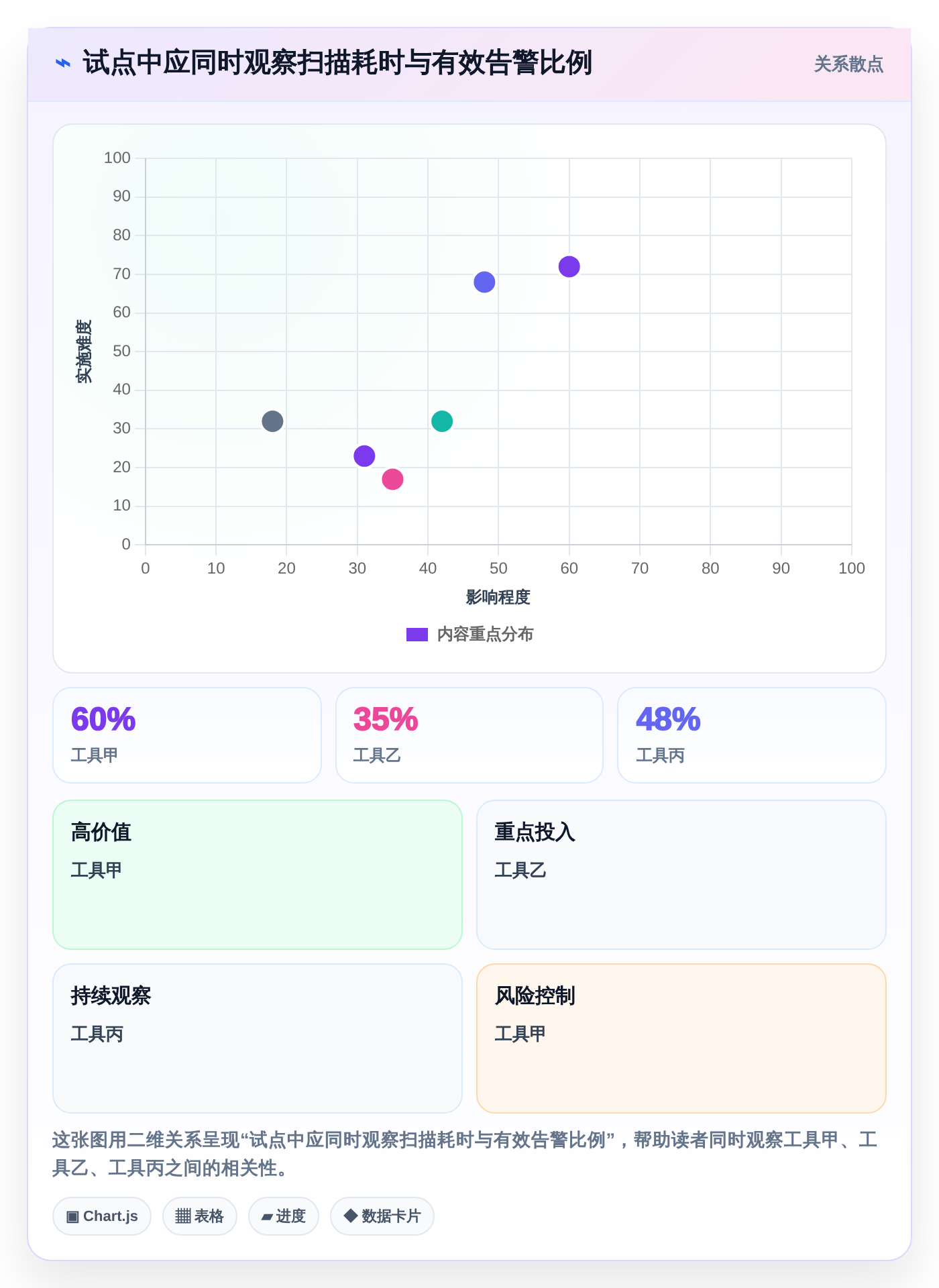The image size is (939, 1288).
Task: Click the Chart.js tag chip
Action: pyautogui.click(x=102, y=1216)
